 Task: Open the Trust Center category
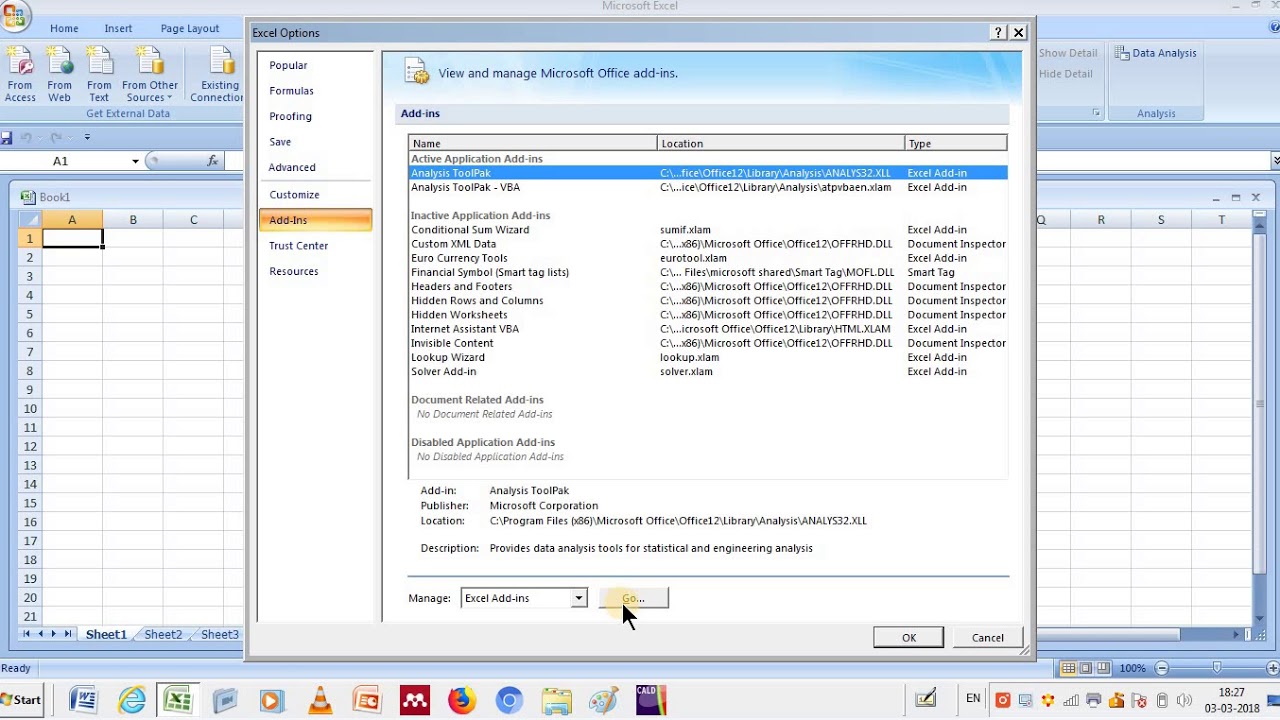315,246
